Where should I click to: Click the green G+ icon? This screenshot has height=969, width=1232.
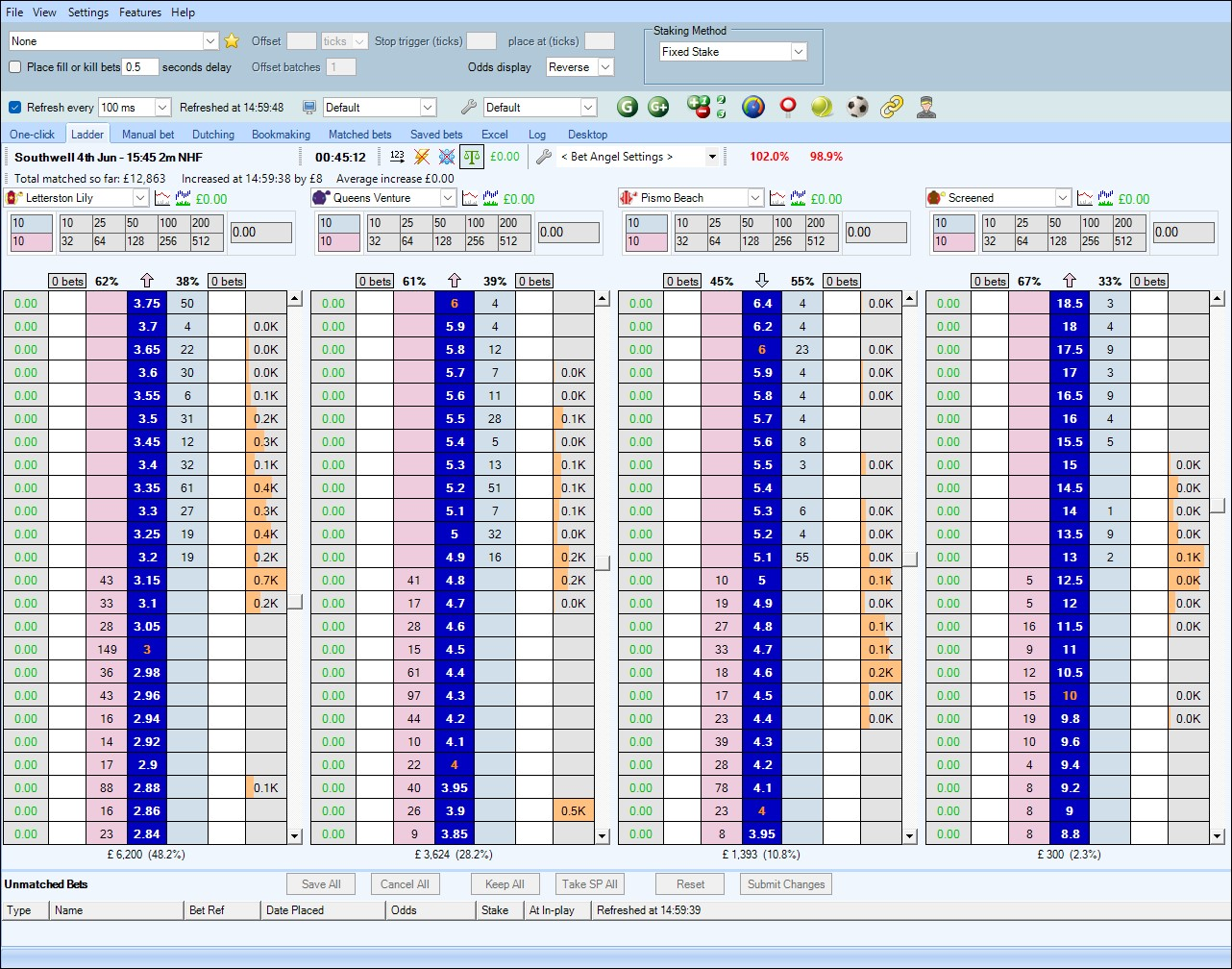(658, 107)
